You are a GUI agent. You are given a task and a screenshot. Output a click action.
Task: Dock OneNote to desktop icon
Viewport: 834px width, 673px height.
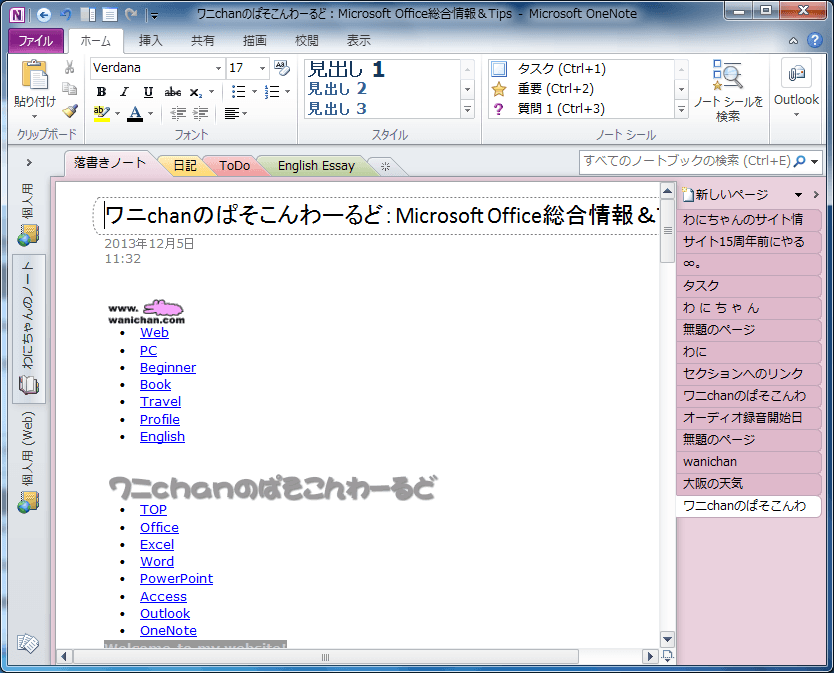coord(88,14)
